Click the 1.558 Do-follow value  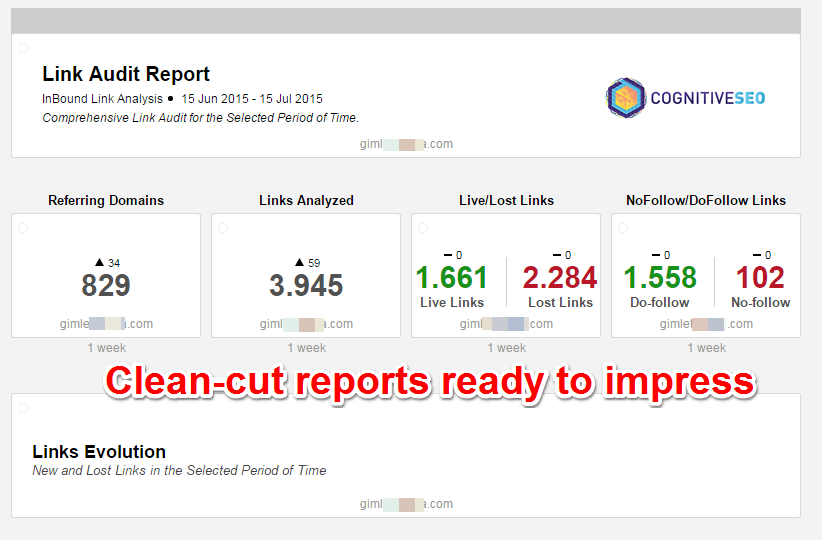660,277
